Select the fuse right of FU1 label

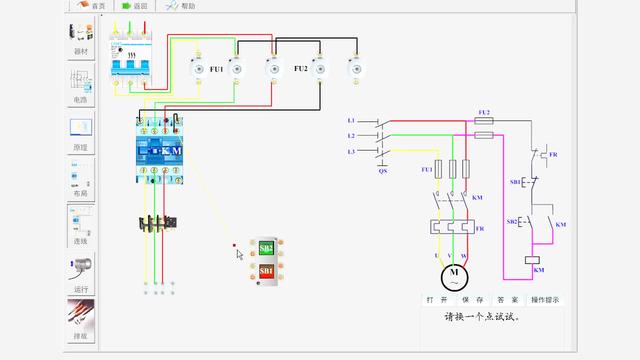coord(236,69)
